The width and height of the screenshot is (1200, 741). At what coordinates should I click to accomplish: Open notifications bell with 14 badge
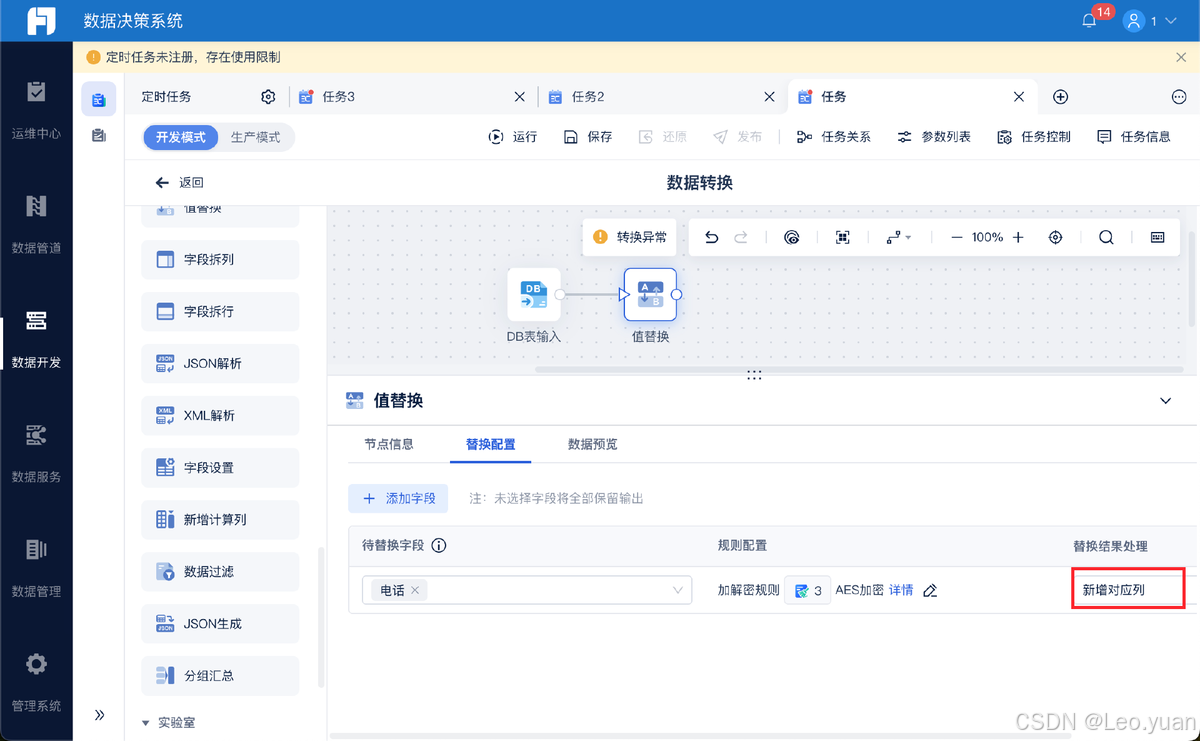[x=1090, y=21]
